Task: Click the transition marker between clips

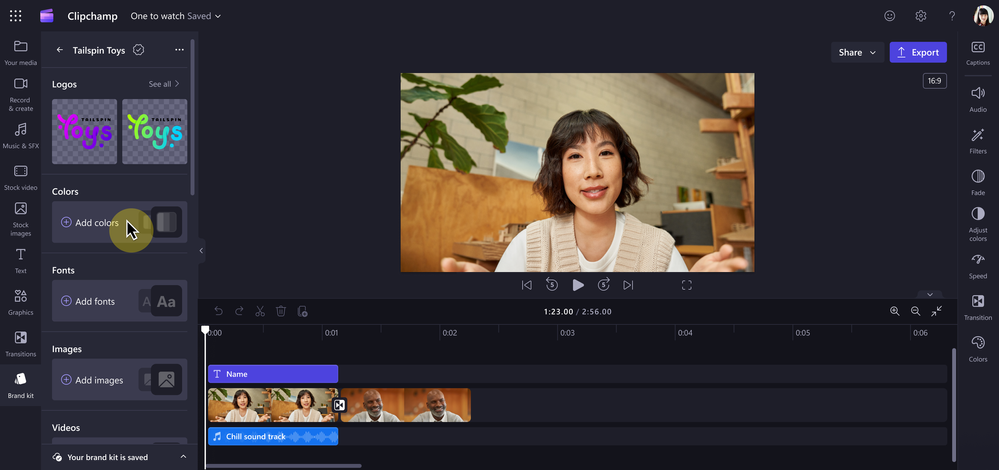Action: click(340, 405)
